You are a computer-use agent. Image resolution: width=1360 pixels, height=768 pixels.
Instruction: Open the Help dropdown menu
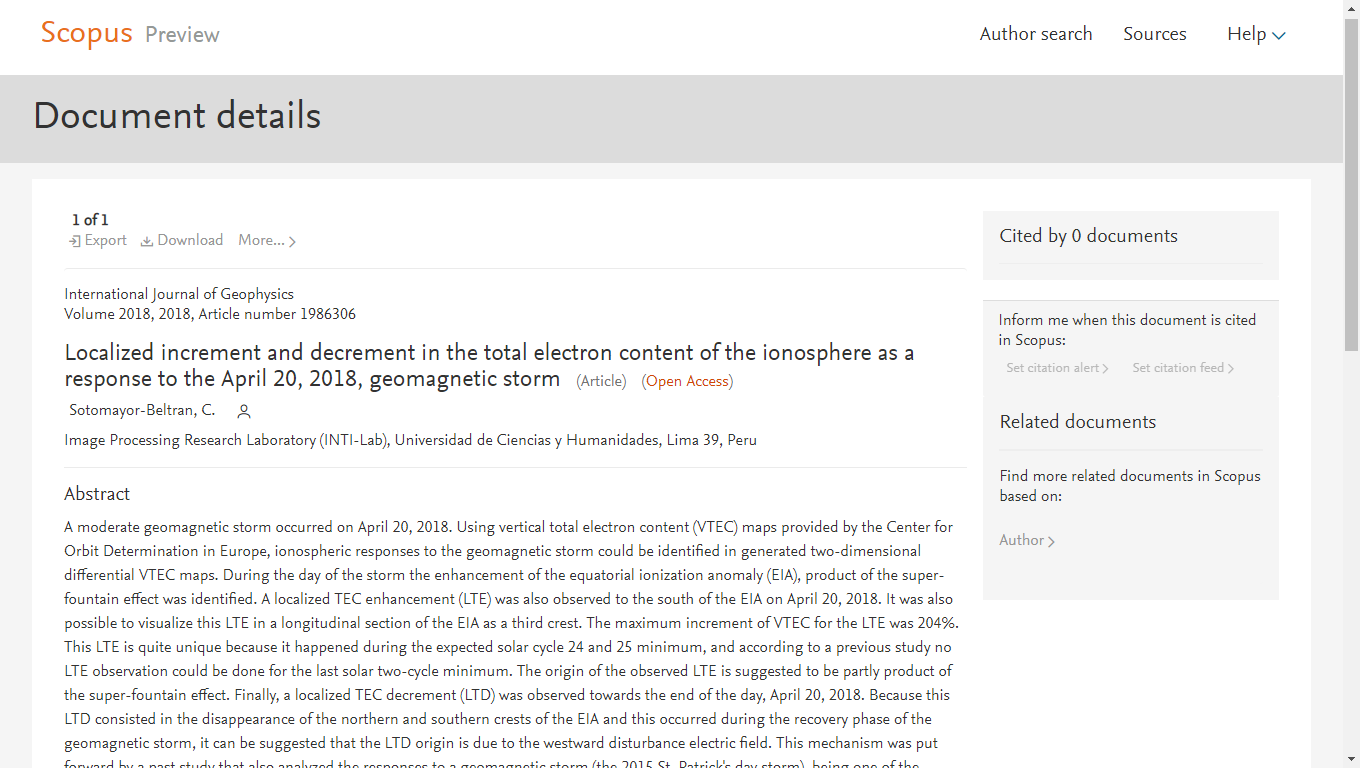(x=1256, y=34)
